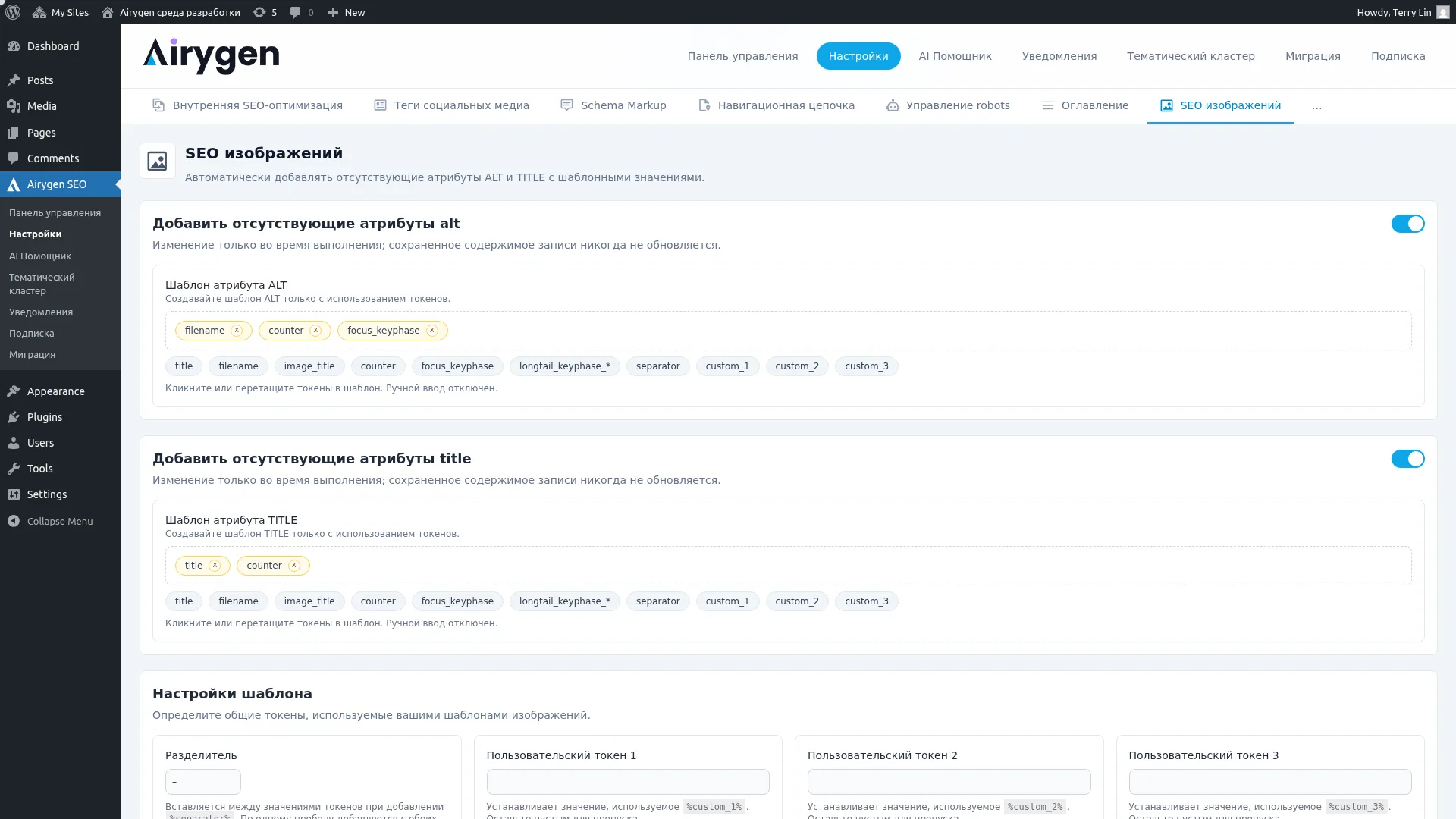Open Миграция sidebar submenu link
Viewport: 1456px width, 819px height.
[x=32, y=355]
